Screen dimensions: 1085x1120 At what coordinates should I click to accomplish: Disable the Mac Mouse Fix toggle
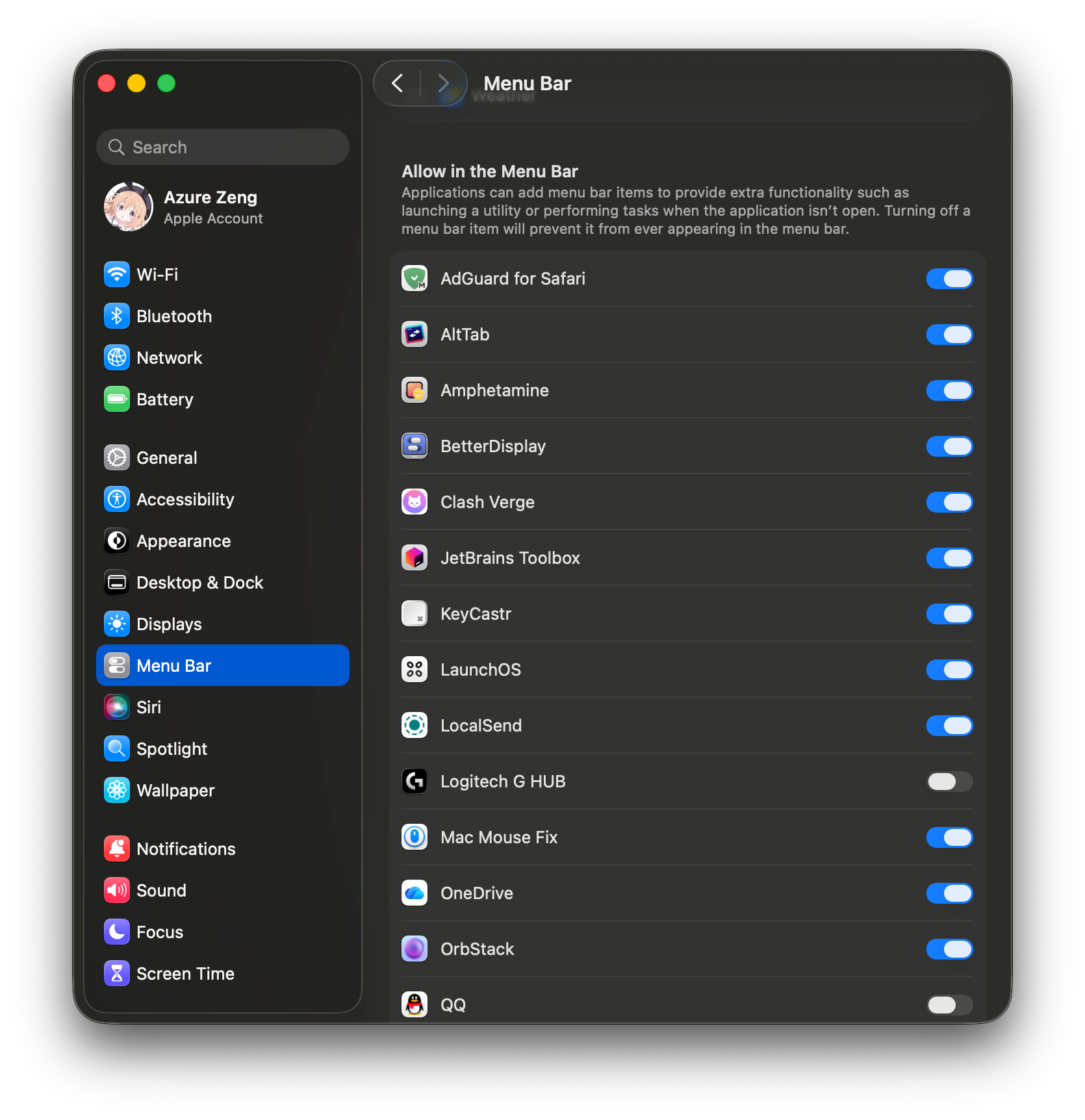(x=949, y=837)
